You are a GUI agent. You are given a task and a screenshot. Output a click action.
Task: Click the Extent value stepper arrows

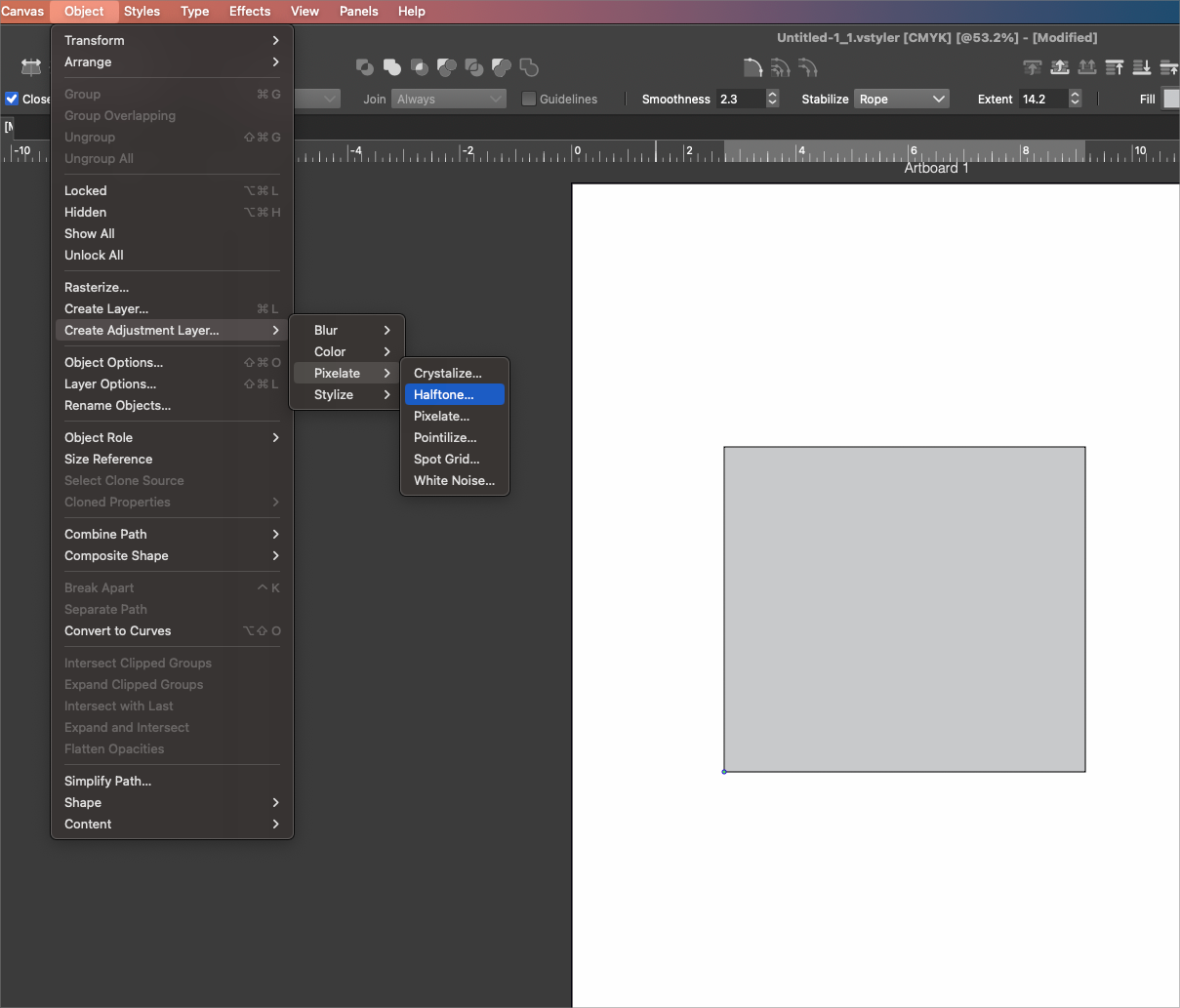click(1075, 99)
